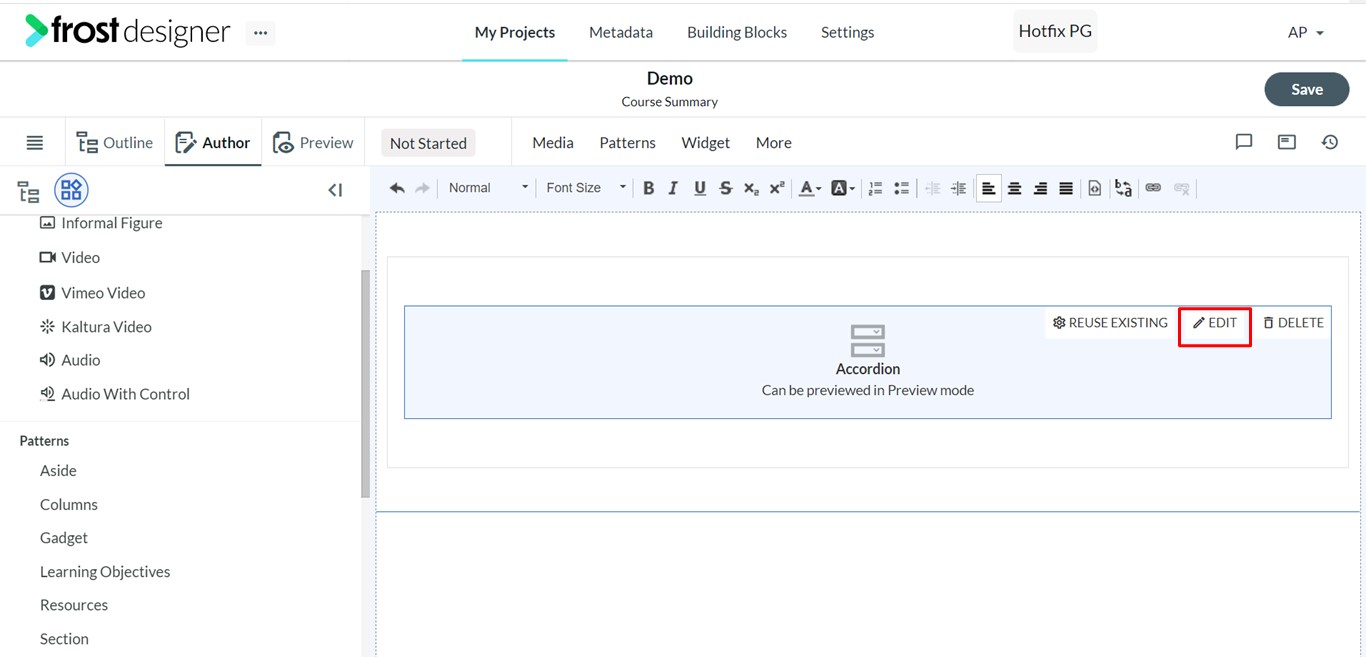Open the Font Size dropdown
This screenshot has height=657, width=1366.
[585, 188]
